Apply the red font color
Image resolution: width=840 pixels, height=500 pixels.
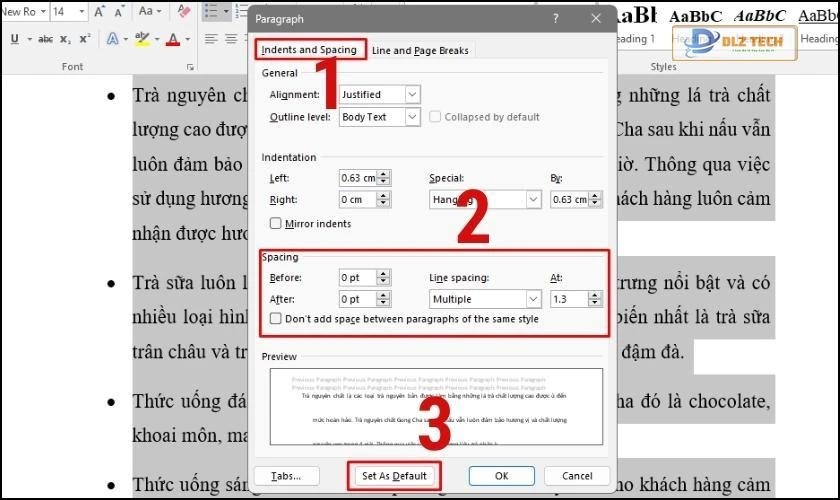tap(172, 39)
